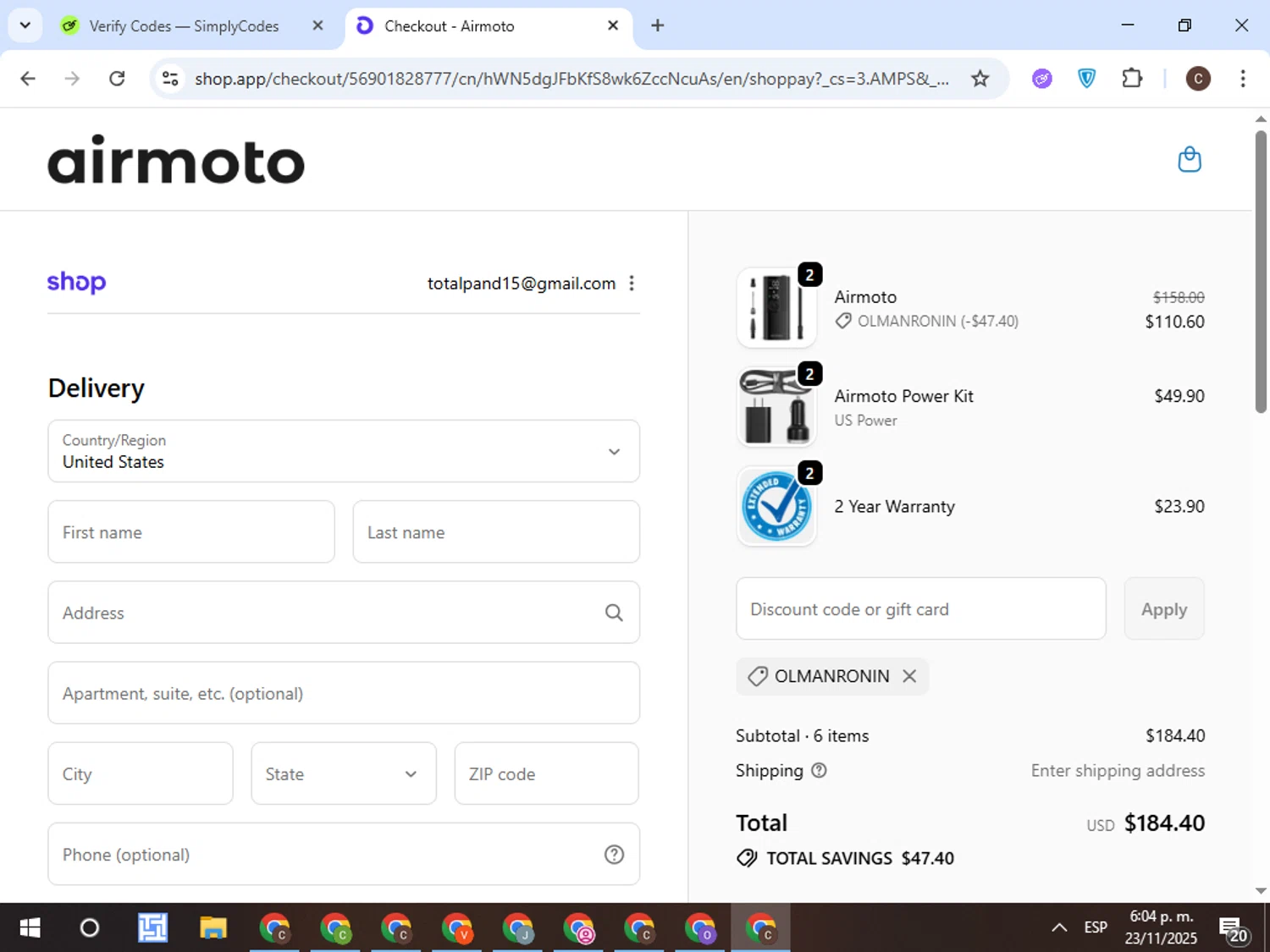Click the address search magnifier icon
The height and width of the screenshot is (952, 1270).
[614, 613]
